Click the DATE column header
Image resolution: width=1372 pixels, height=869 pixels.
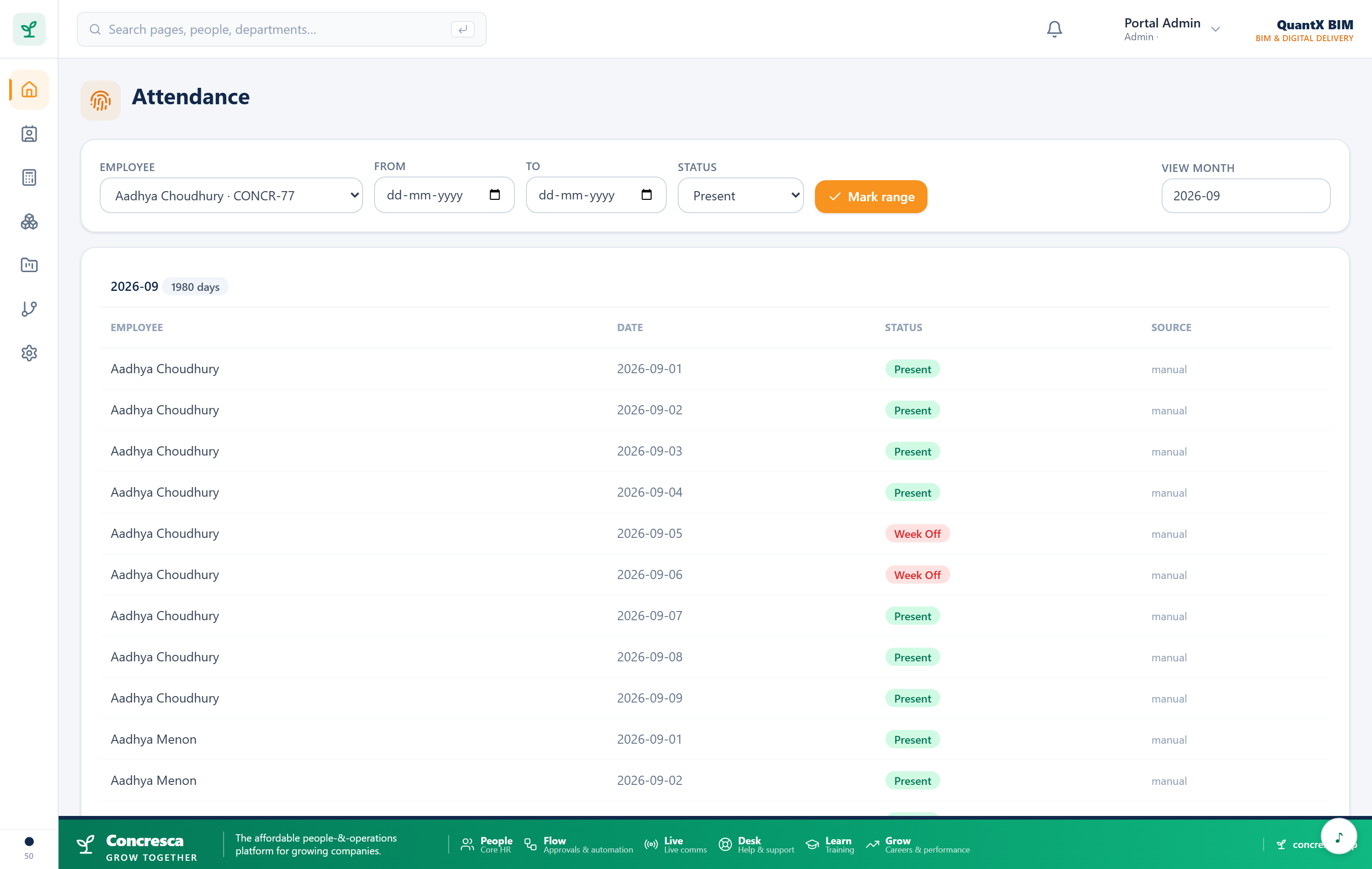coord(630,327)
